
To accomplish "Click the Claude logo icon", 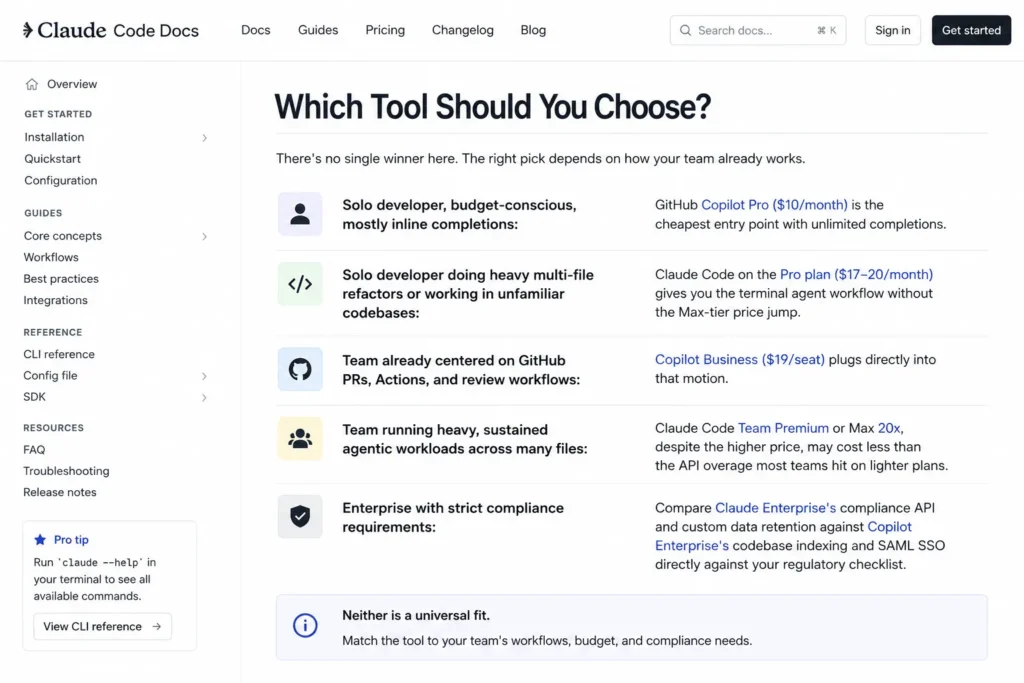I will [27, 30].
